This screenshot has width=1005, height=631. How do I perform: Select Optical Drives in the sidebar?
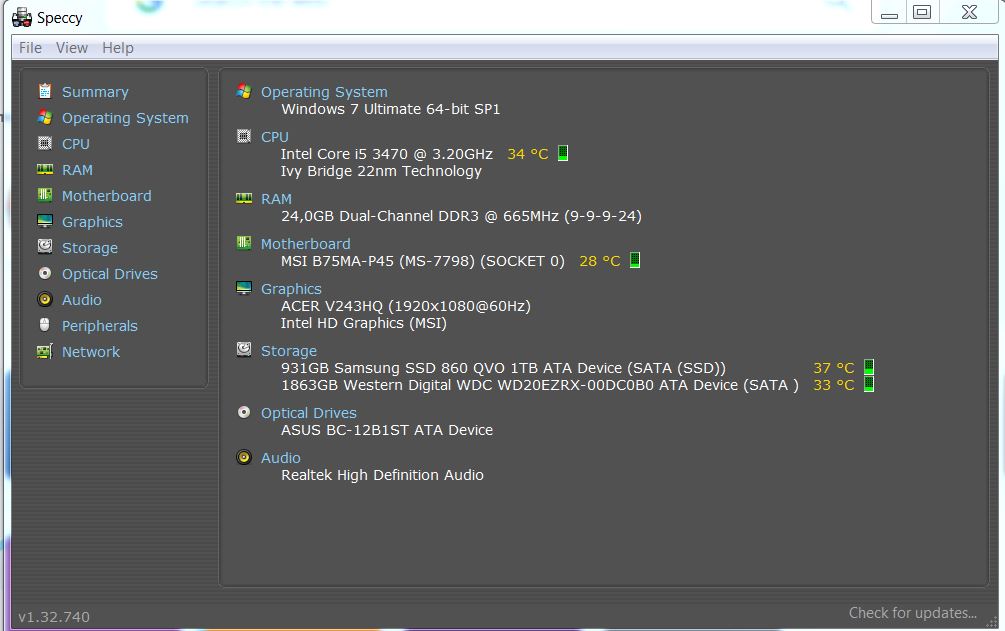pyautogui.click(x=109, y=274)
